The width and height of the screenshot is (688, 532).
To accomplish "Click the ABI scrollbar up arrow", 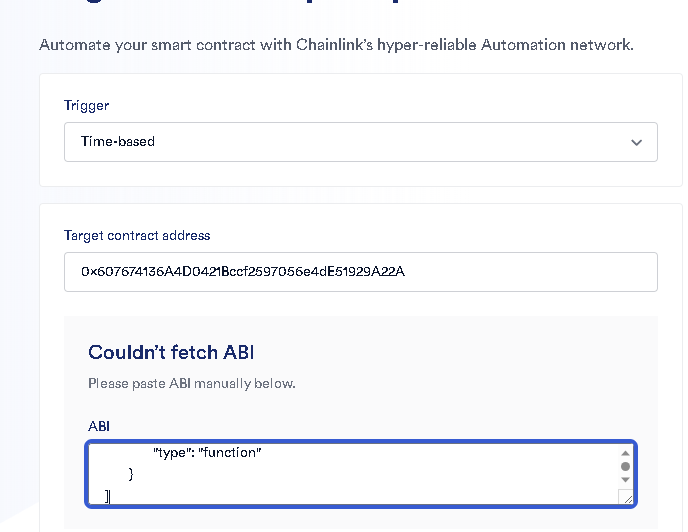I will pos(625,453).
